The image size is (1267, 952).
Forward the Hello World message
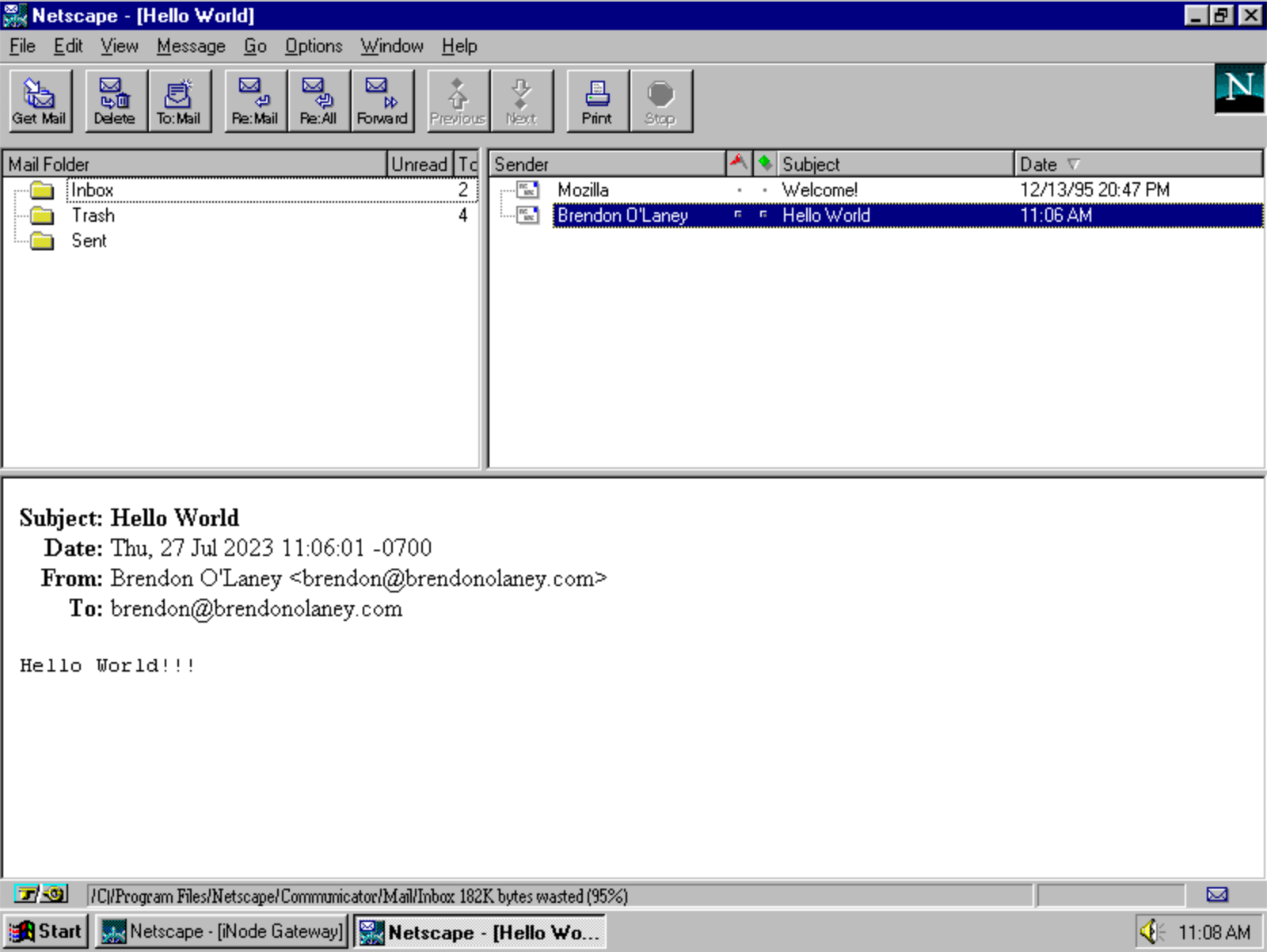tap(382, 101)
